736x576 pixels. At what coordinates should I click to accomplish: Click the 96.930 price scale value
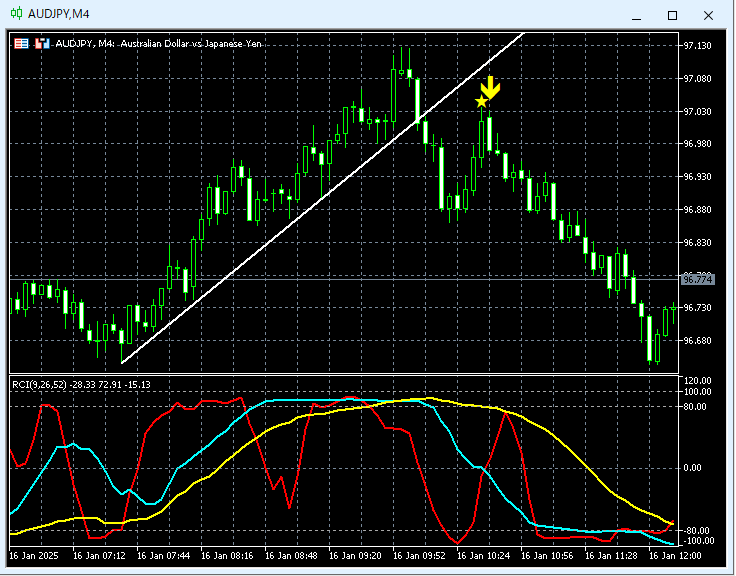(697, 177)
